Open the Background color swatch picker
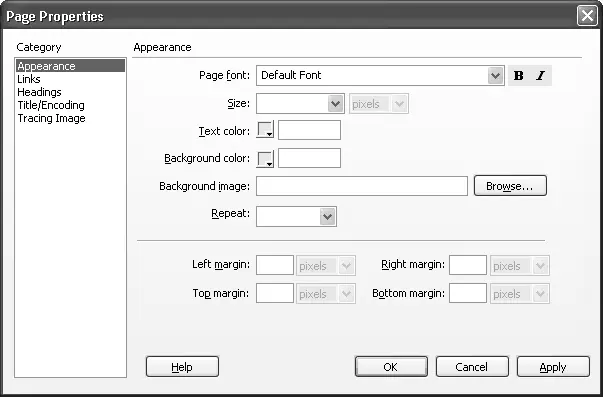The height and width of the screenshot is (397, 603). [x=265, y=158]
